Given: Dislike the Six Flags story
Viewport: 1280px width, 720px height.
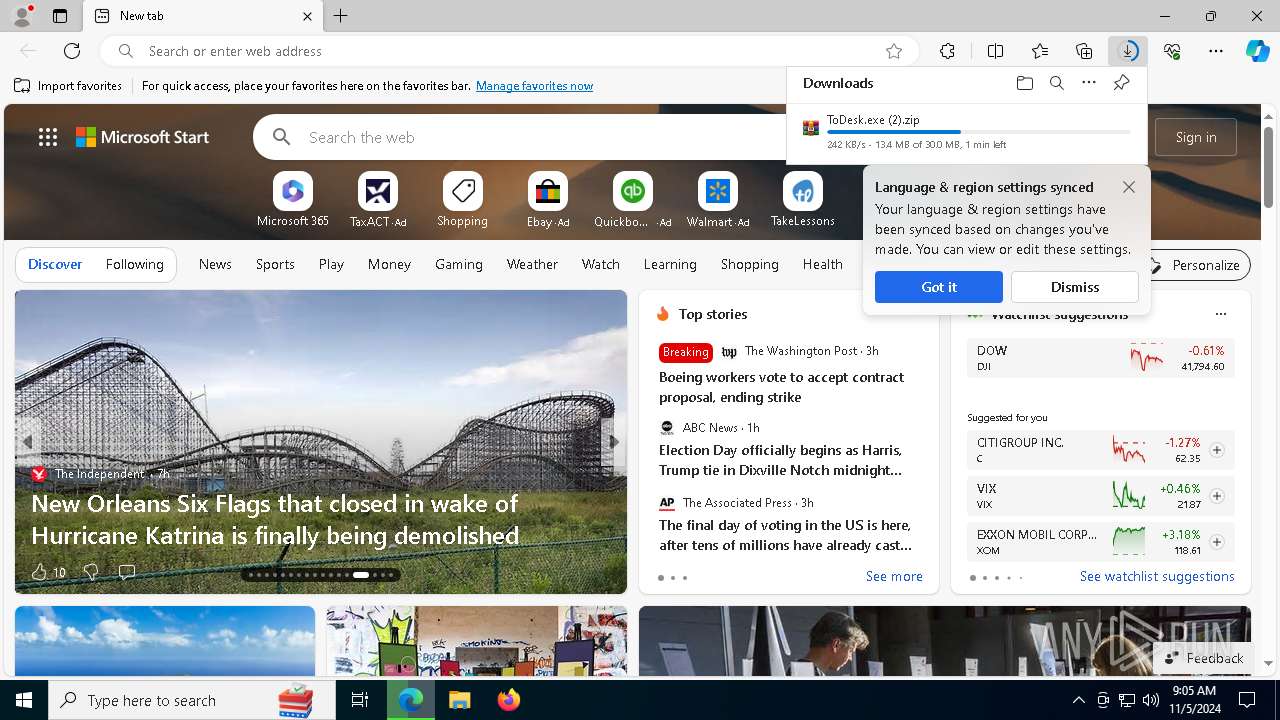Looking at the screenshot, I should pyautogui.click(x=91, y=572).
